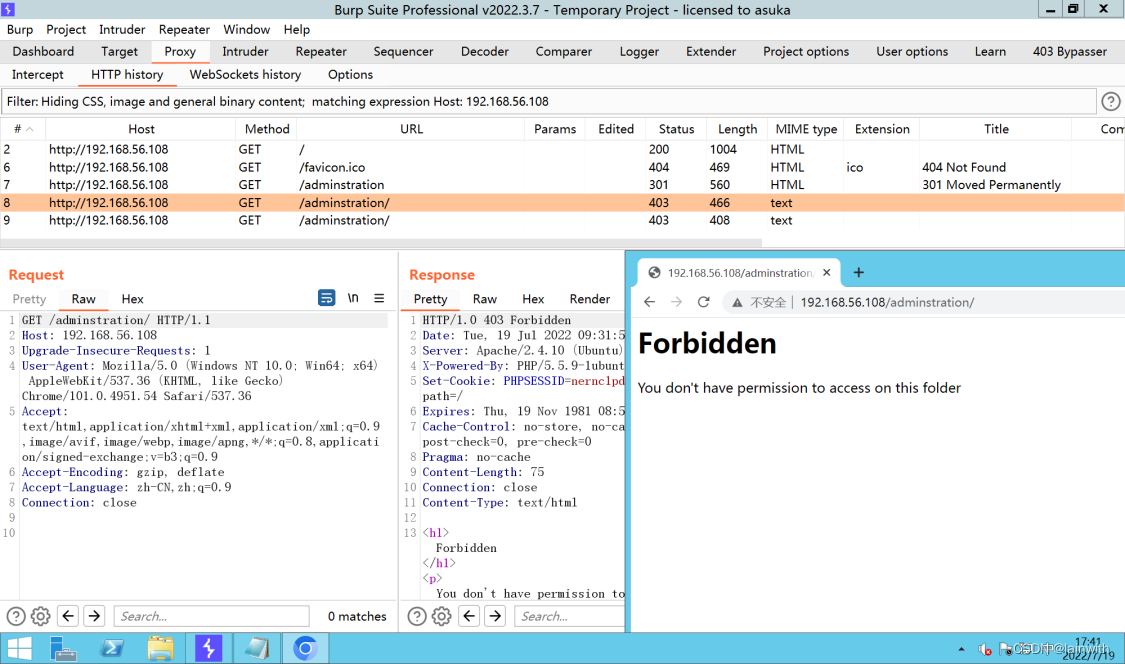
Task: Show hidden system tray icons arrow
Action: 961,650
